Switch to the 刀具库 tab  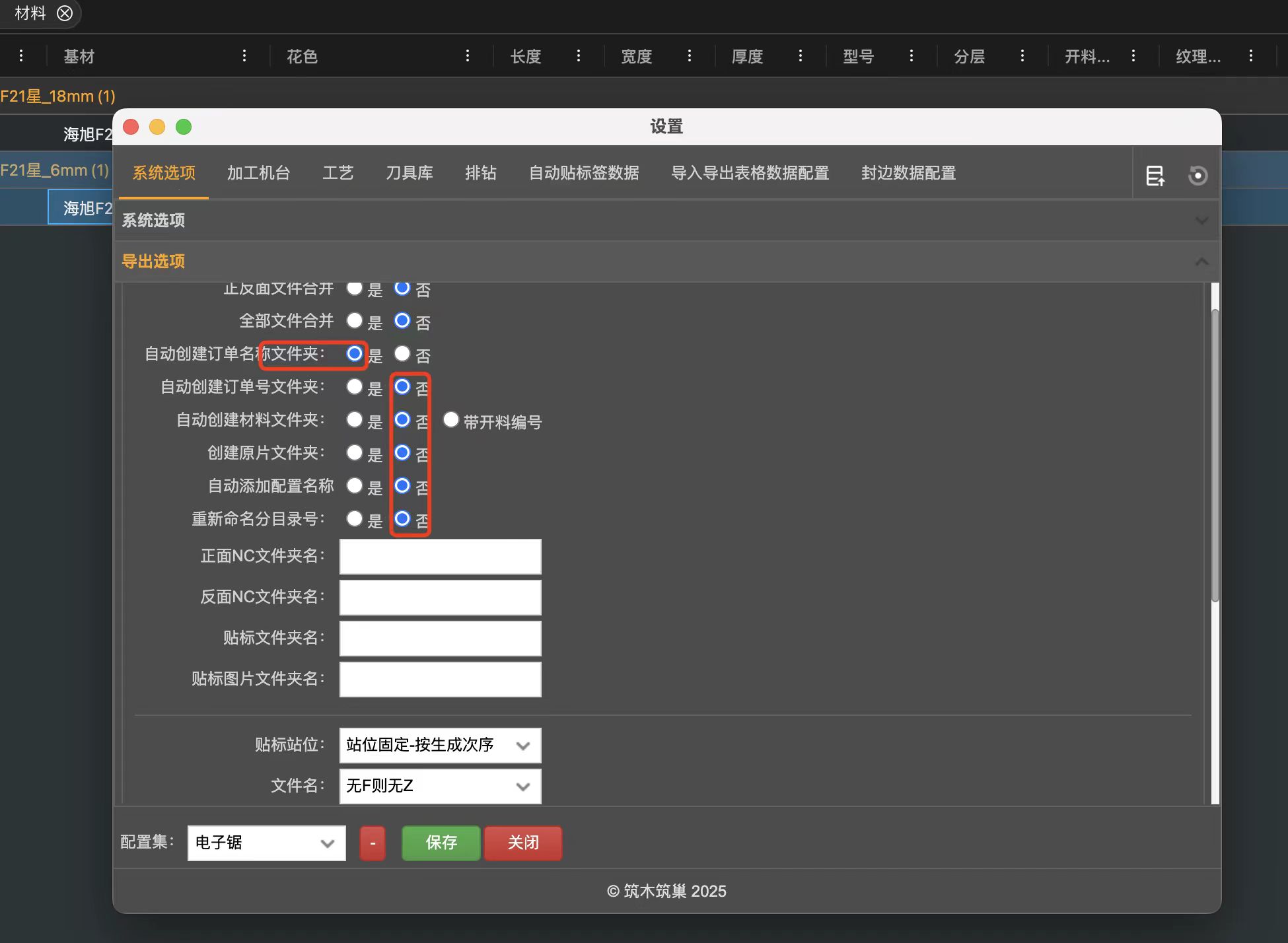click(410, 173)
